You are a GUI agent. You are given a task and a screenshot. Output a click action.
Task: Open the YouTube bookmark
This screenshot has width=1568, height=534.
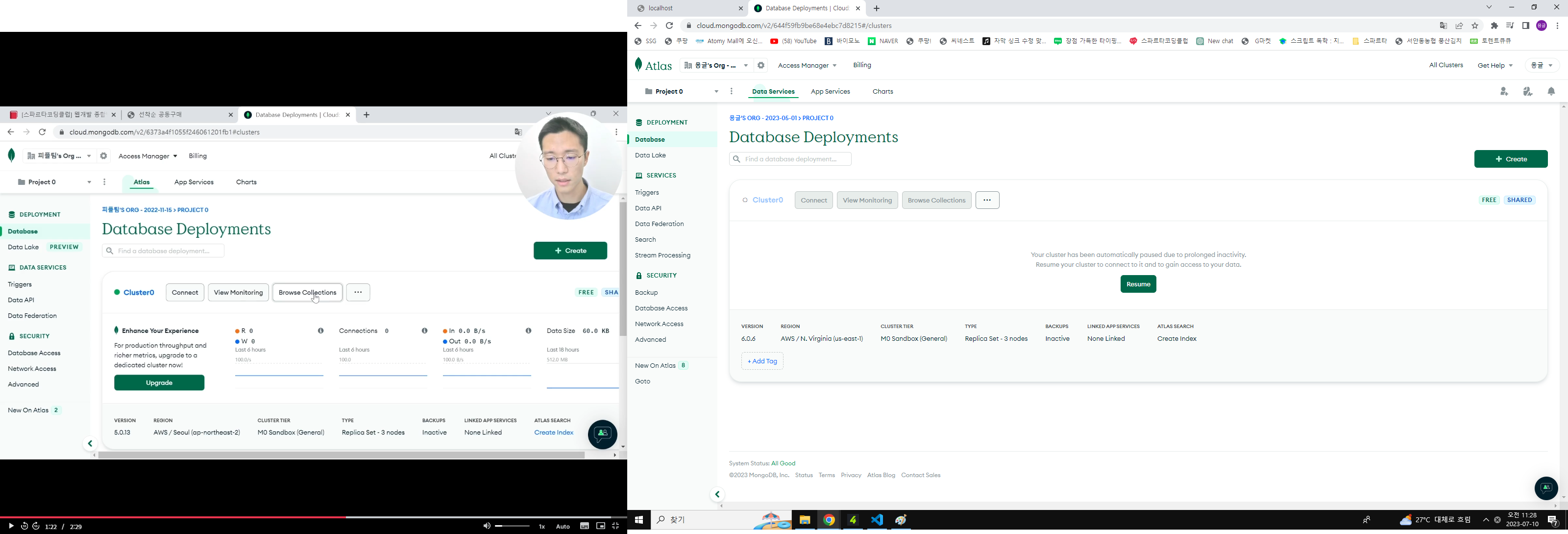pyautogui.click(x=793, y=41)
